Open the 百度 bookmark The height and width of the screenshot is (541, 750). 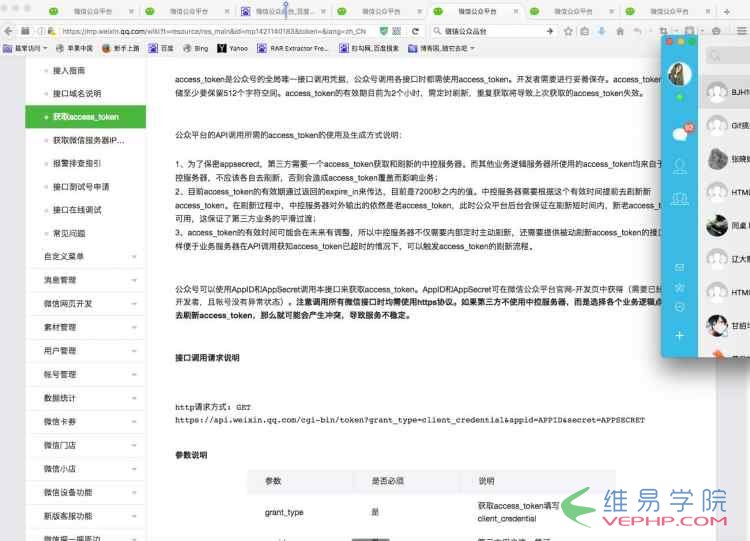coord(161,48)
